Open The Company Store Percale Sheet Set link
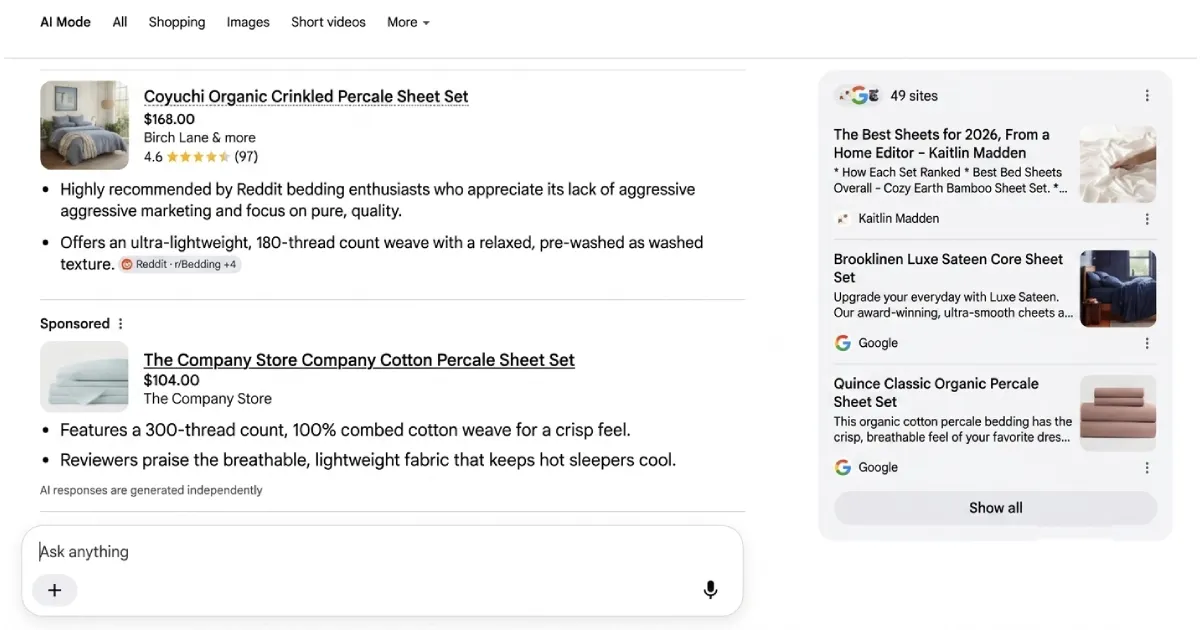Screen dimensions: 1200x630 pos(359,360)
